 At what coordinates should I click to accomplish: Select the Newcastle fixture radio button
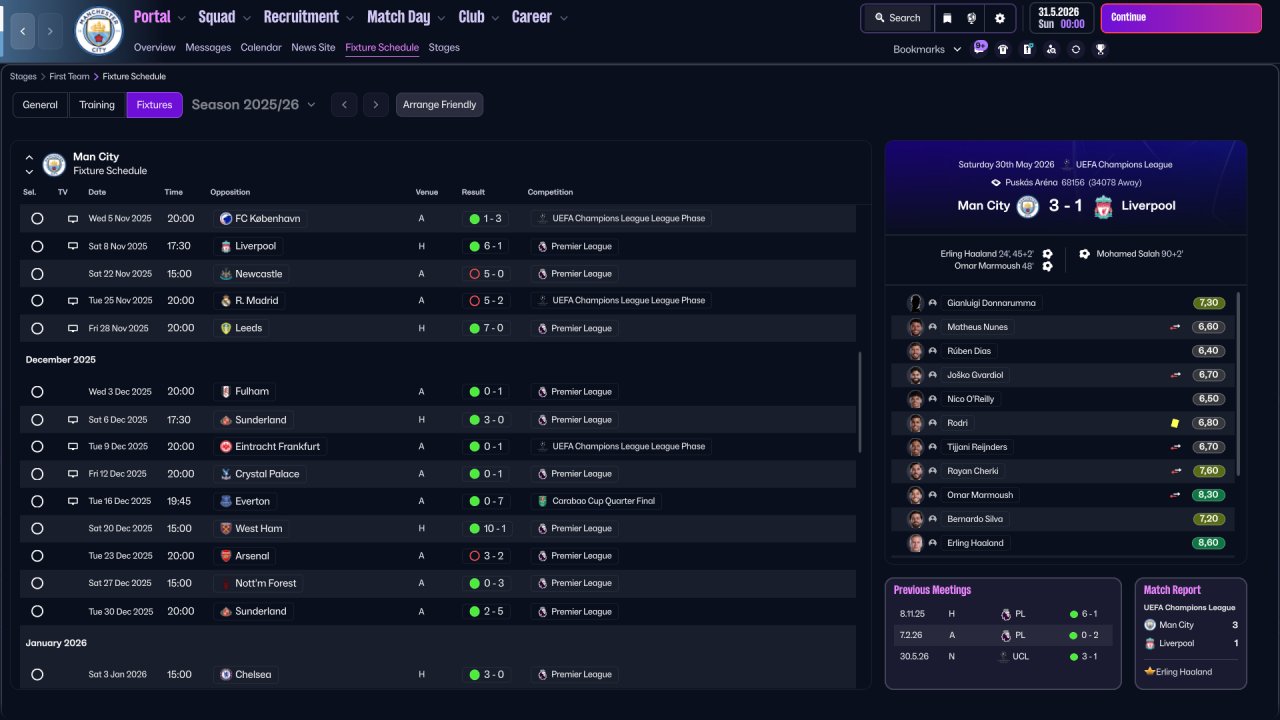click(37, 274)
